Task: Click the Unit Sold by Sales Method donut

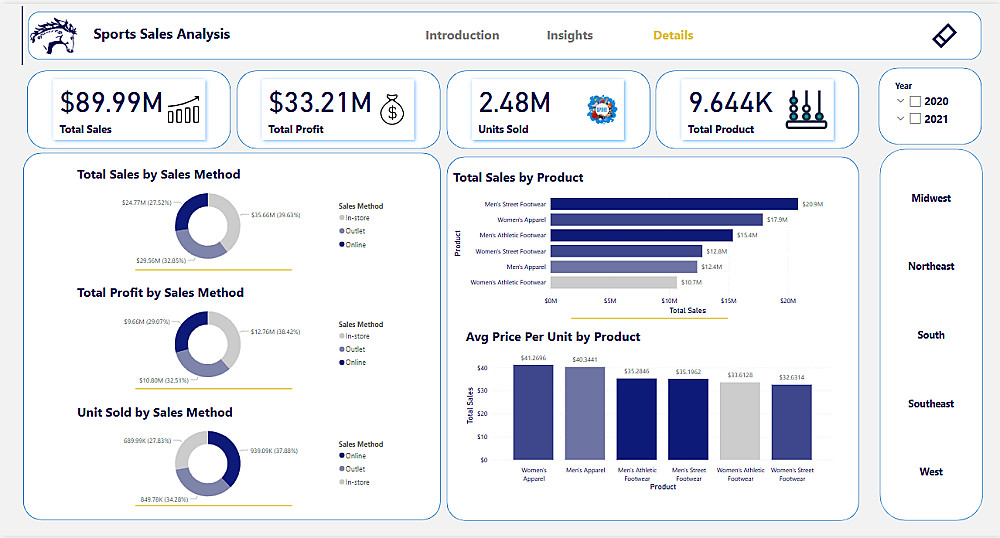Action: (207, 463)
